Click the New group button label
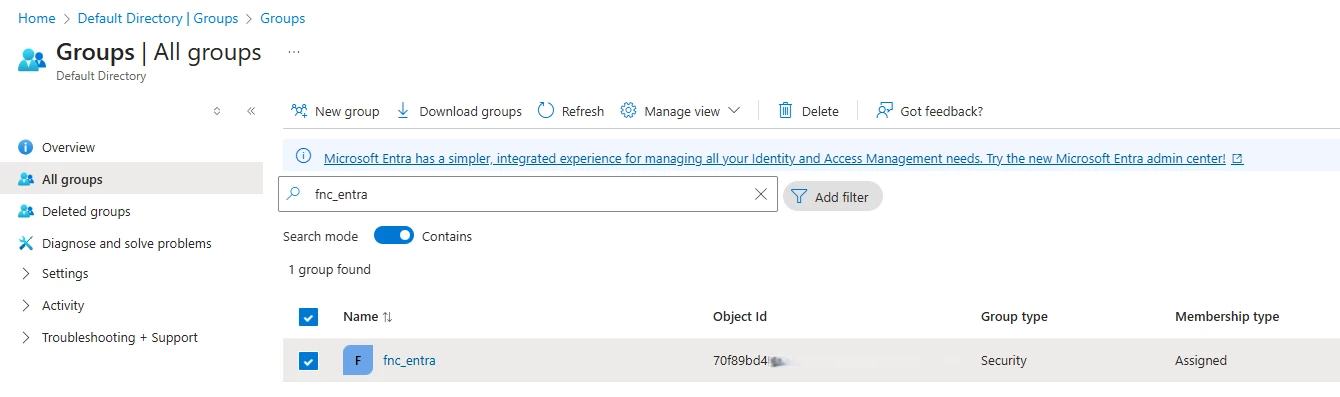Image resolution: width=1340 pixels, height=397 pixels. 347,111
